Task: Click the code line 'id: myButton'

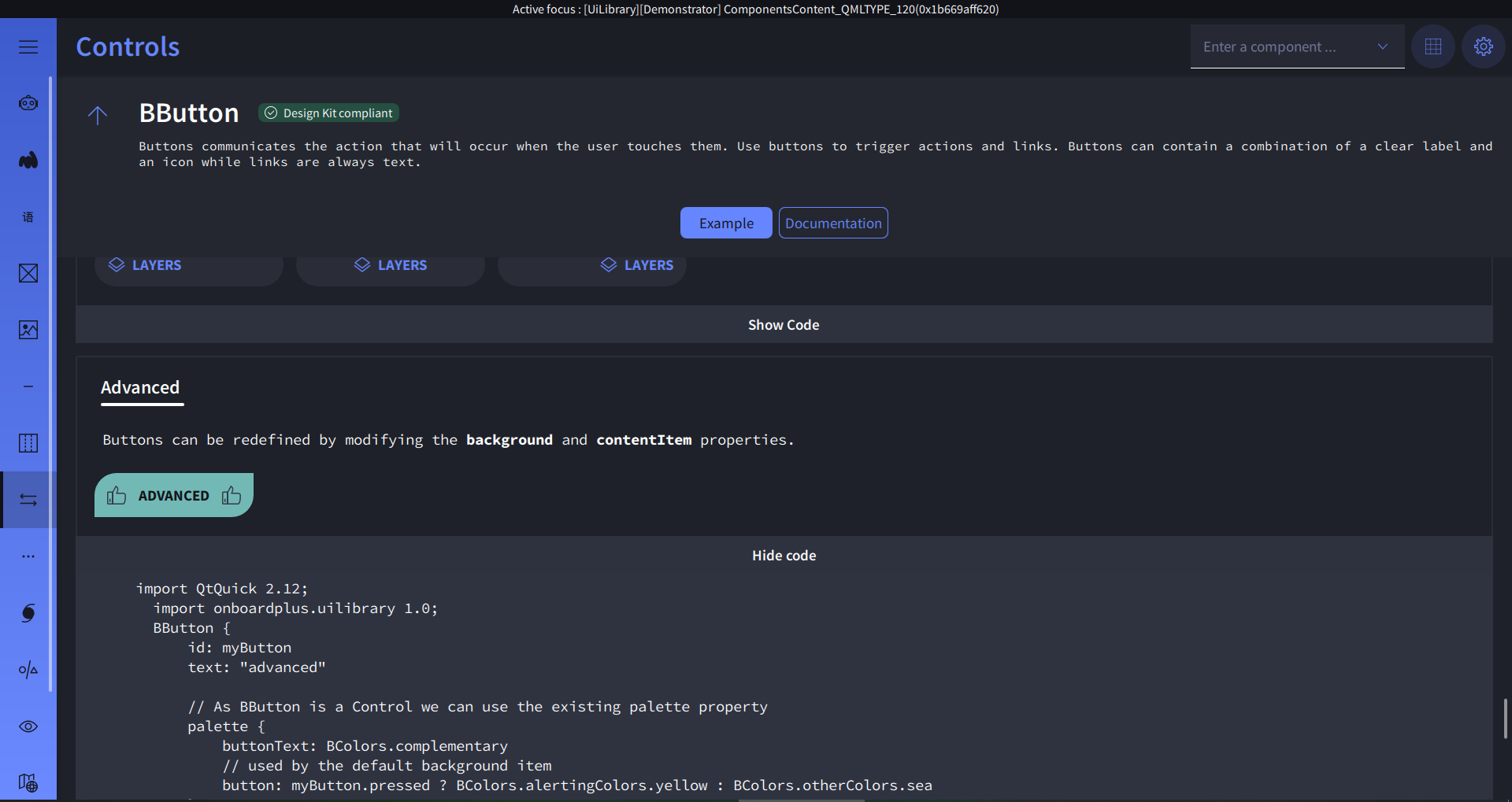Action: 239,648
